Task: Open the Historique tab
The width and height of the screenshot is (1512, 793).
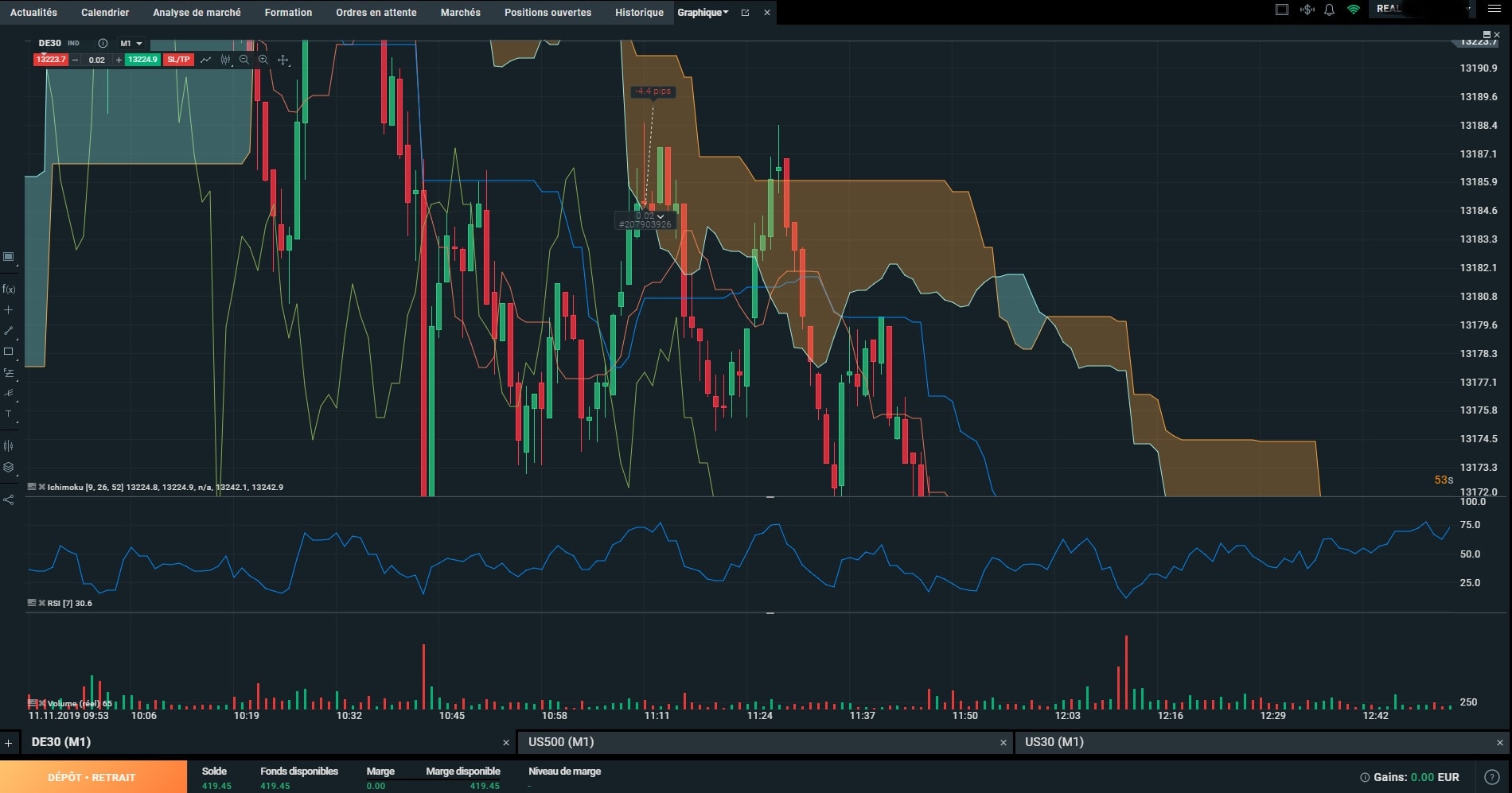Action: tap(639, 13)
